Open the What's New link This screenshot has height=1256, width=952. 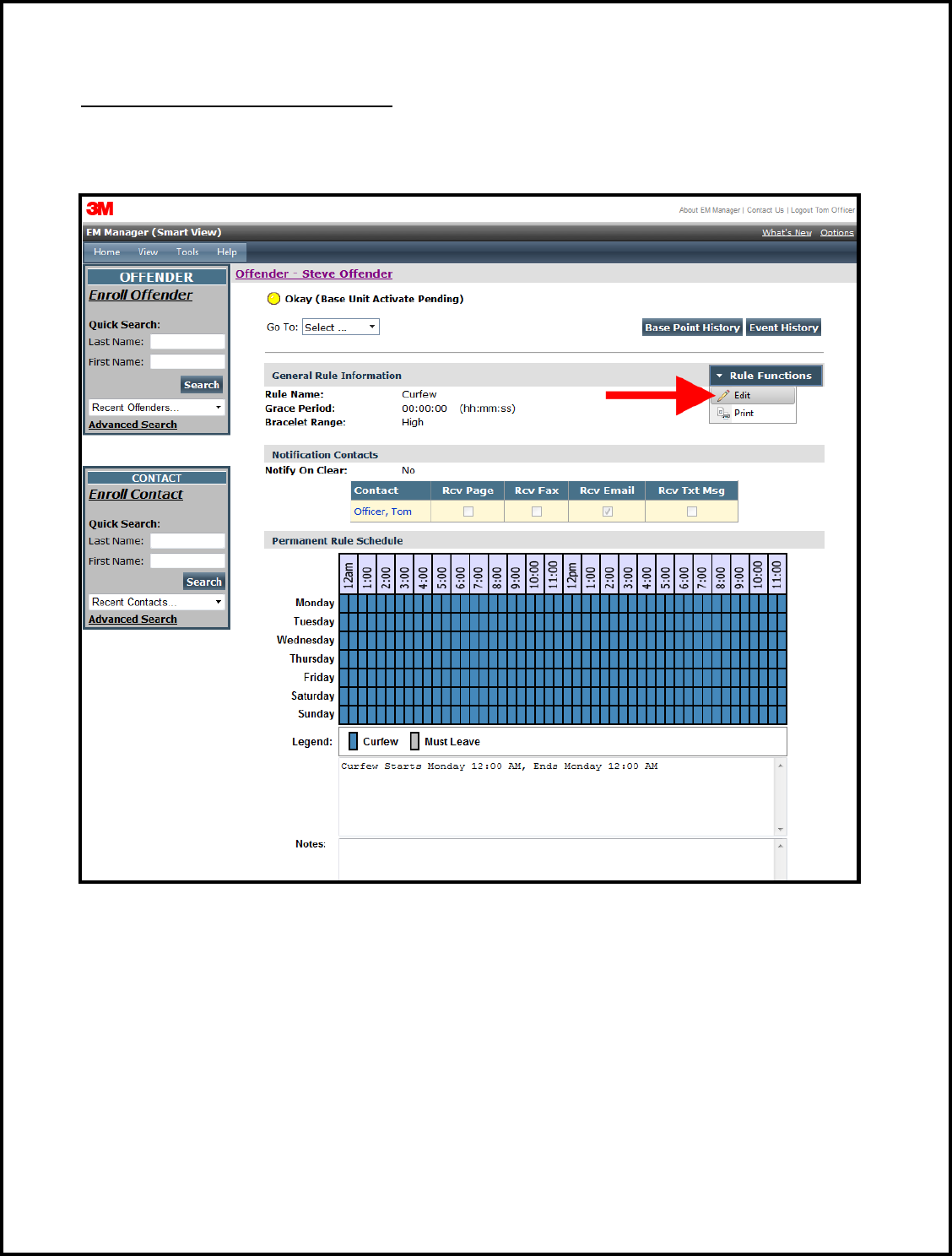(x=787, y=232)
